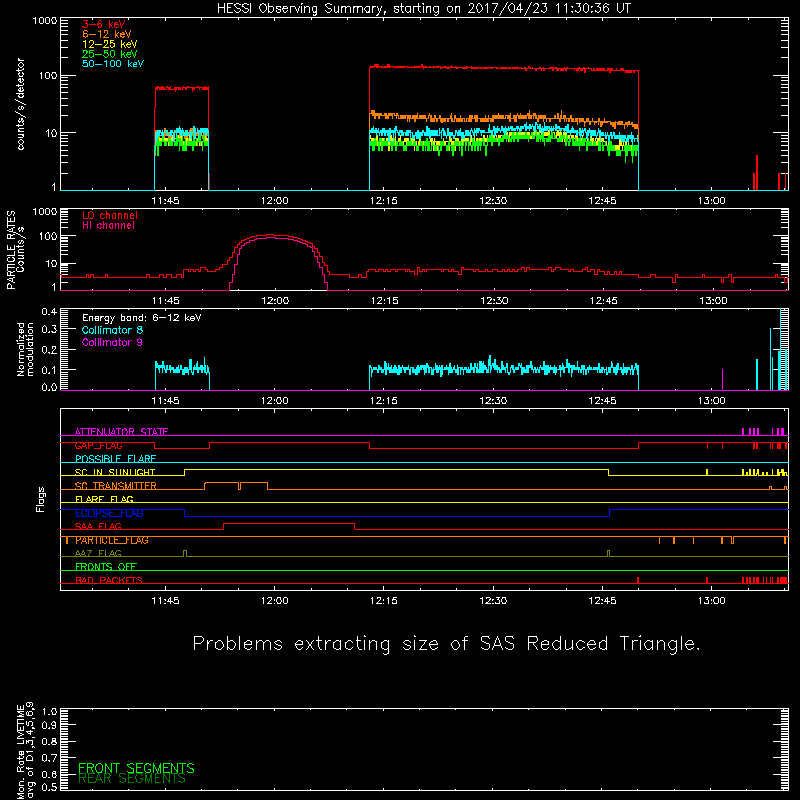Click the REAR SEGMENTS legend label
The height and width of the screenshot is (800, 800).
click(x=132, y=779)
